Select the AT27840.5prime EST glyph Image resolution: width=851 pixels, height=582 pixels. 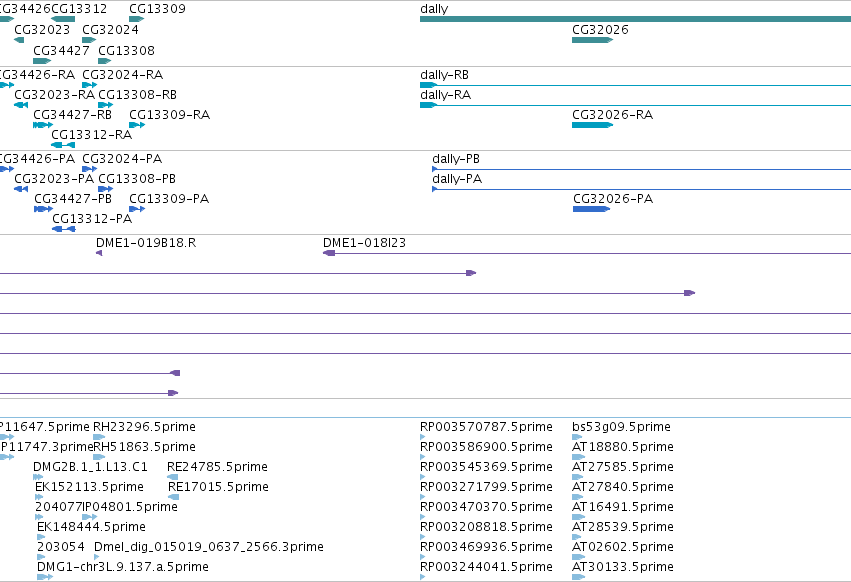577,497
